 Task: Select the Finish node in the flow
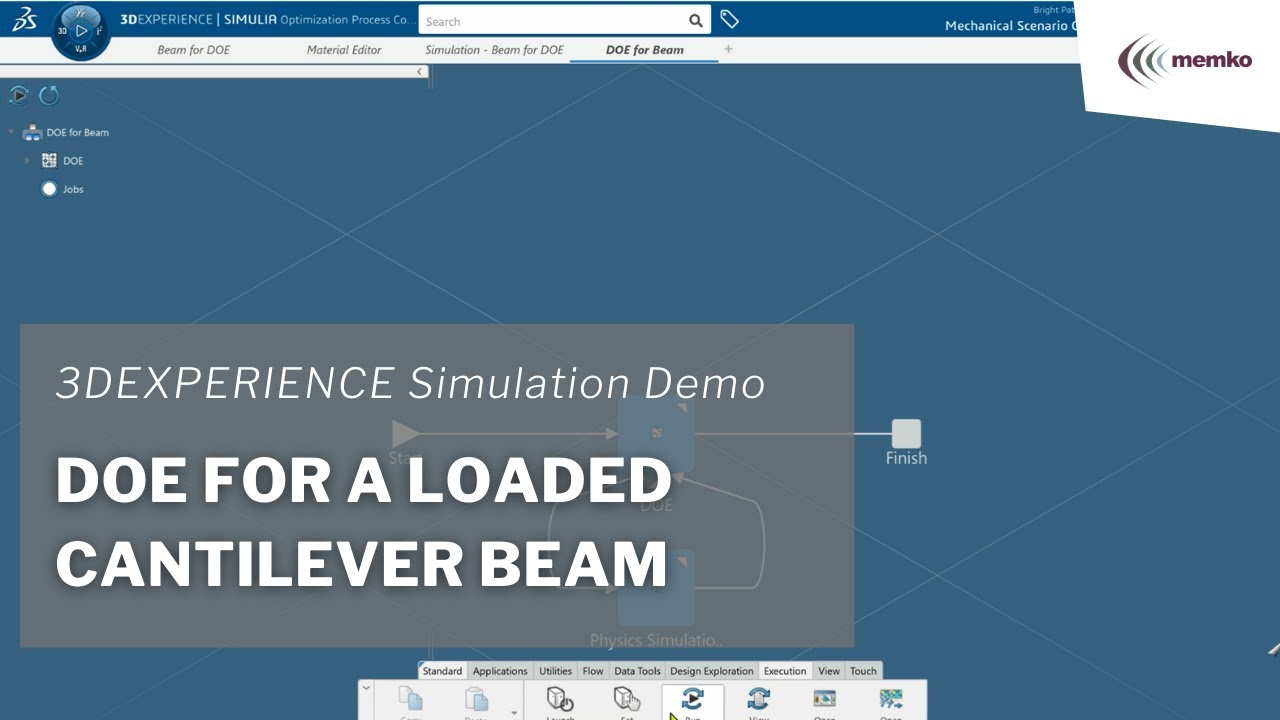tap(906, 433)
